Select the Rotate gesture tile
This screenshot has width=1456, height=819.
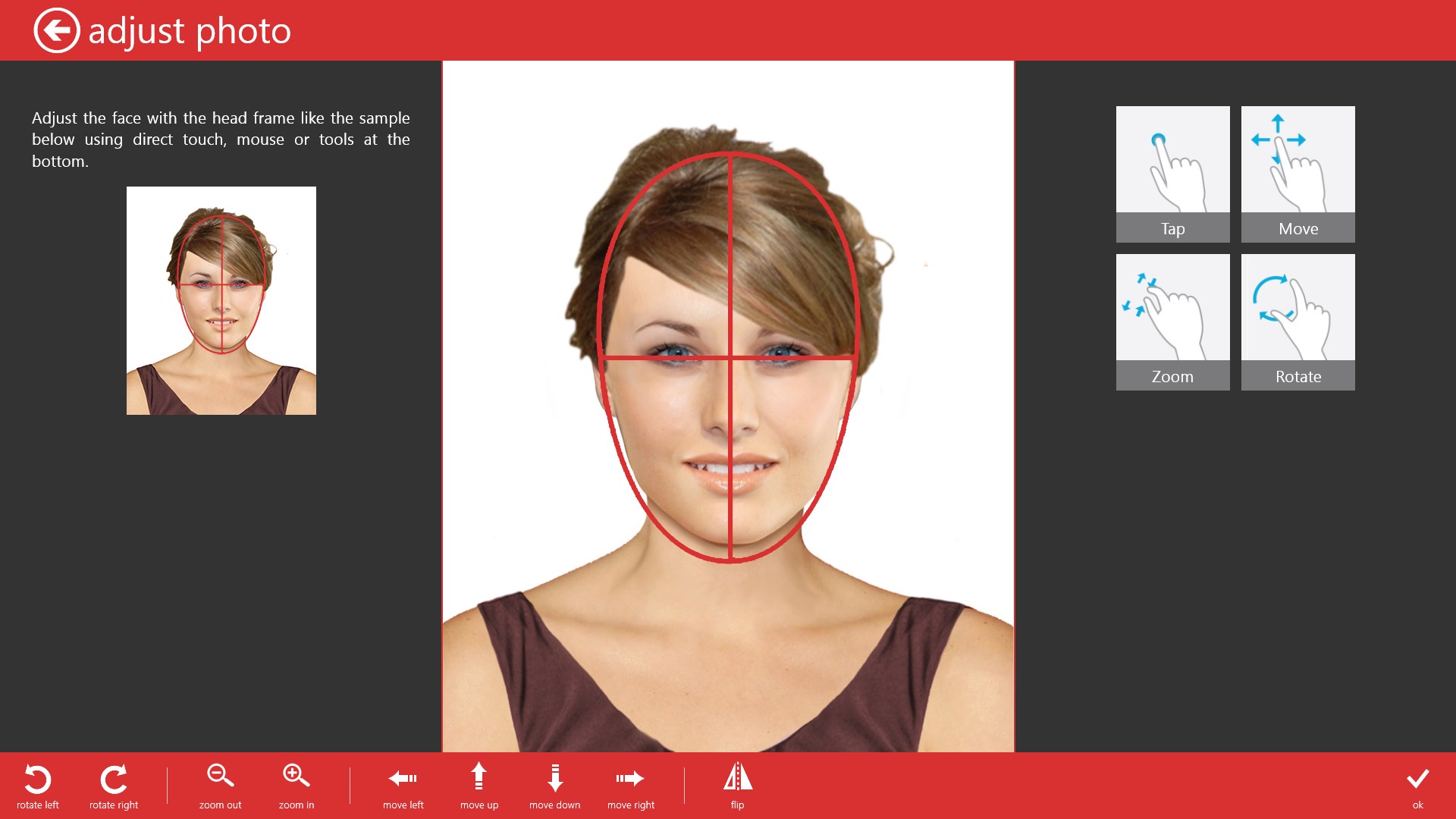(1298, 322)
